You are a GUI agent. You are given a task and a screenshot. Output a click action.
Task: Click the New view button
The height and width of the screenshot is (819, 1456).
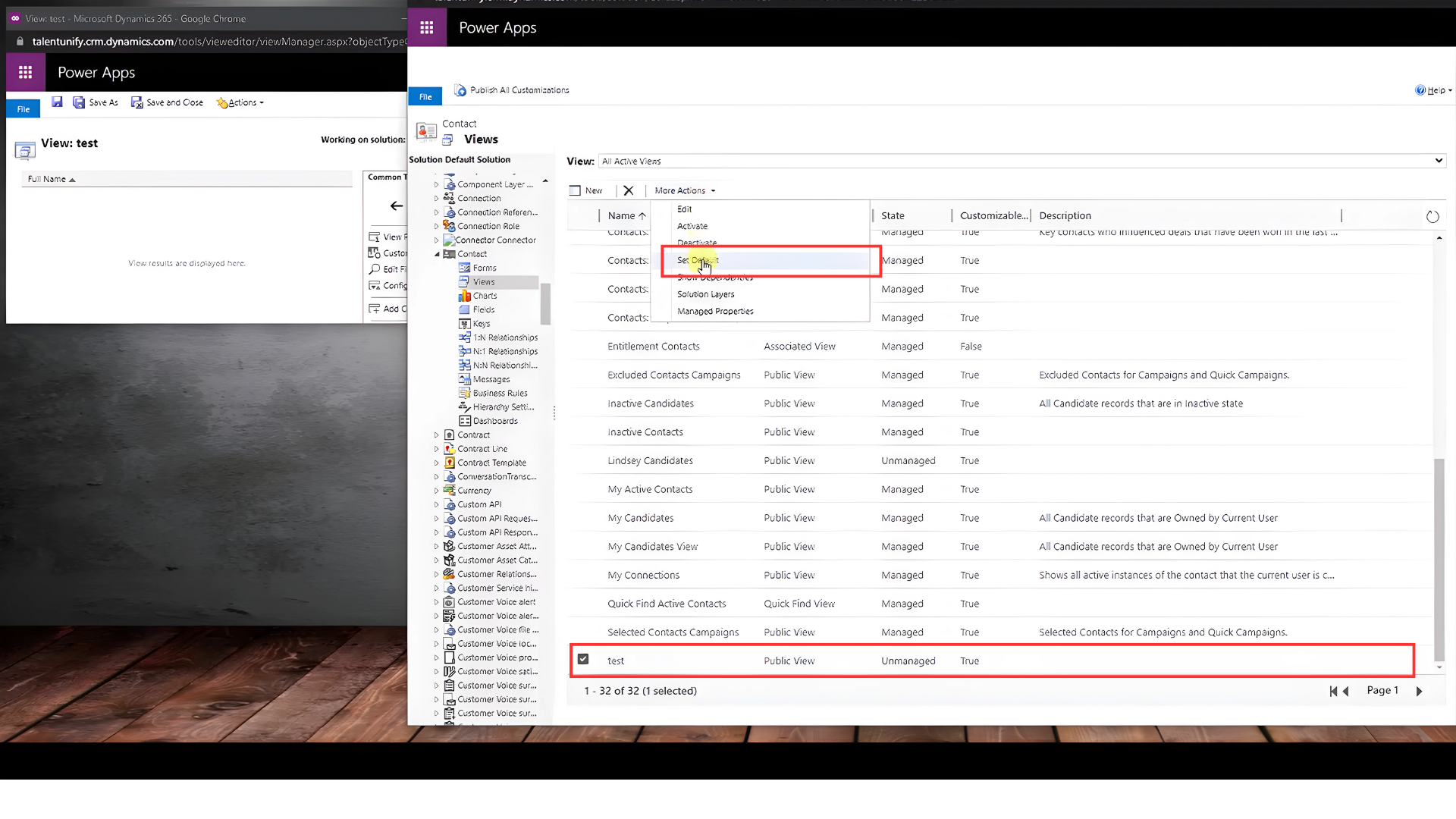pyautogui.click(x=586, y=190)
